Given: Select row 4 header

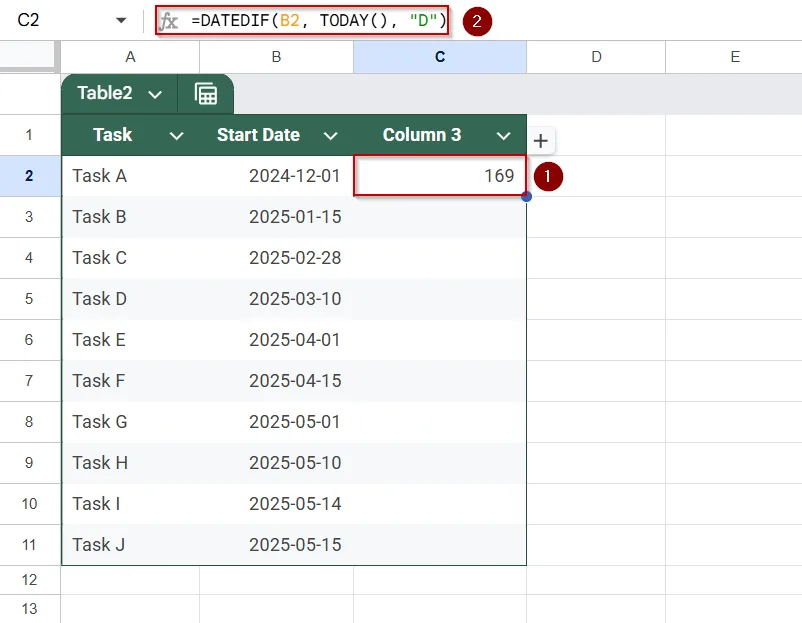Looking at the screenshot, I should (30, 258).
